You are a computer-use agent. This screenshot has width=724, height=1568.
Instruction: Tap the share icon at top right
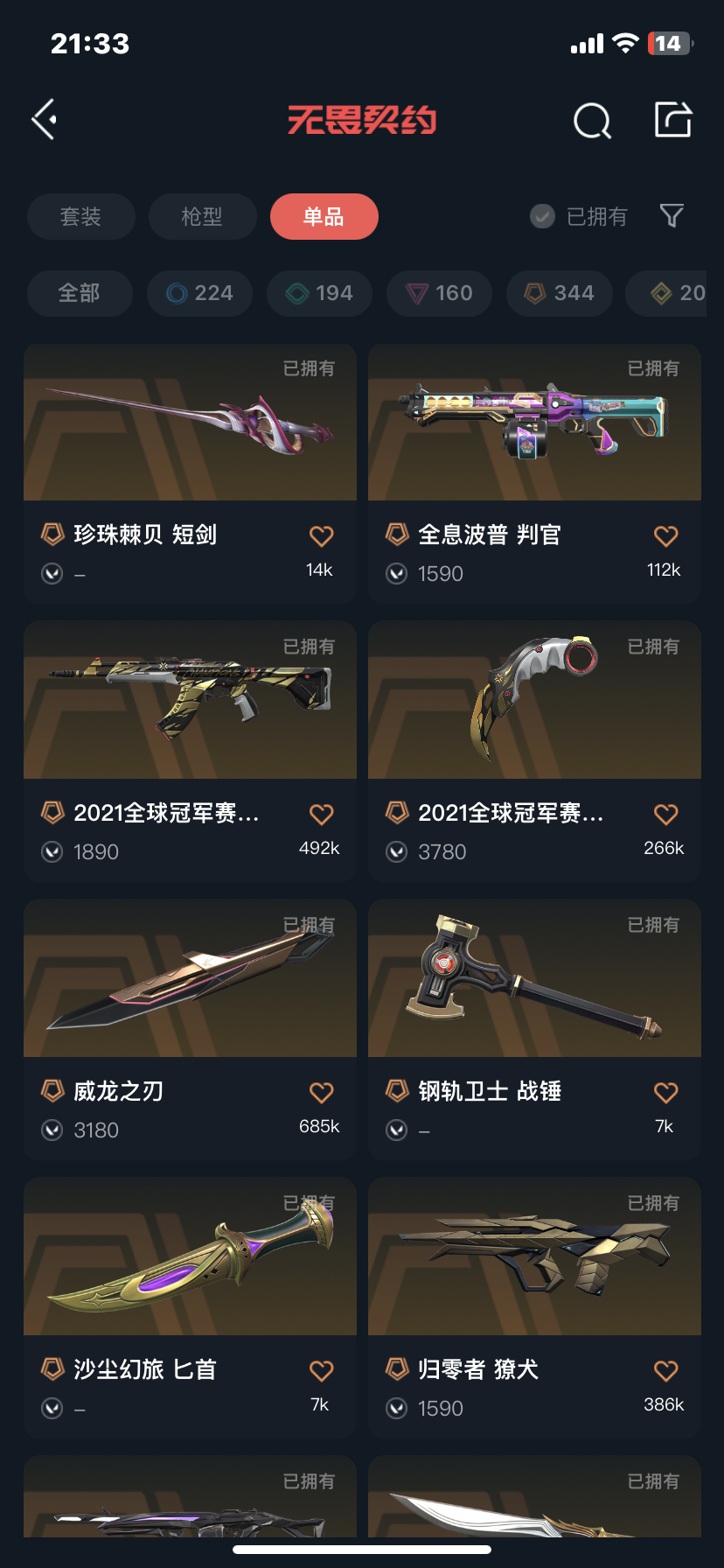tap(673, 120)
